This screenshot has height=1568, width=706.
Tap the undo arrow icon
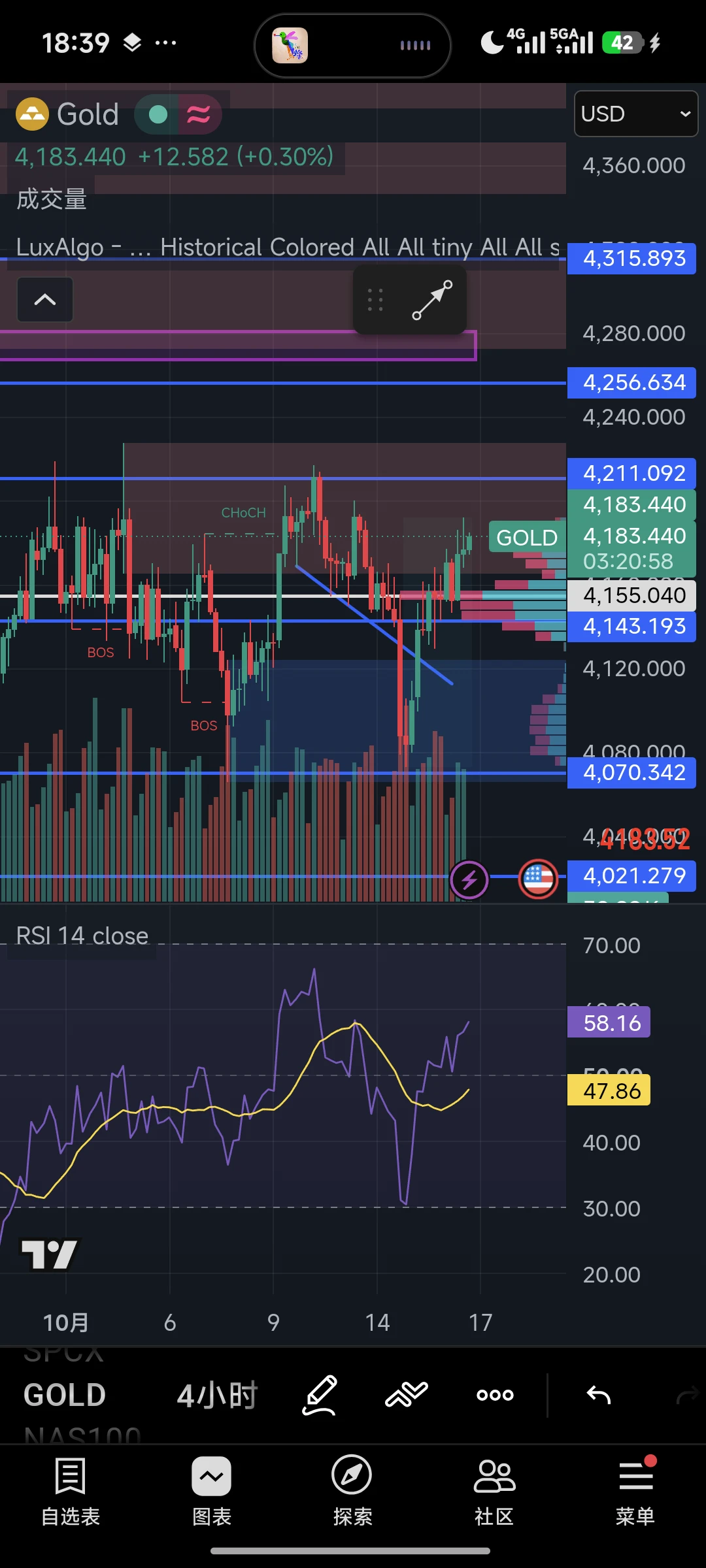coord(598,1395)
